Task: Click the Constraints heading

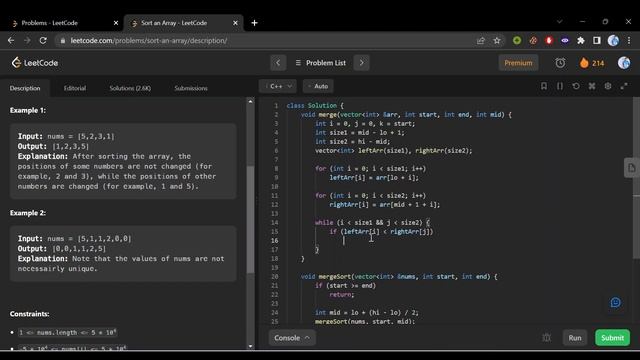Action: click(29, 313)
